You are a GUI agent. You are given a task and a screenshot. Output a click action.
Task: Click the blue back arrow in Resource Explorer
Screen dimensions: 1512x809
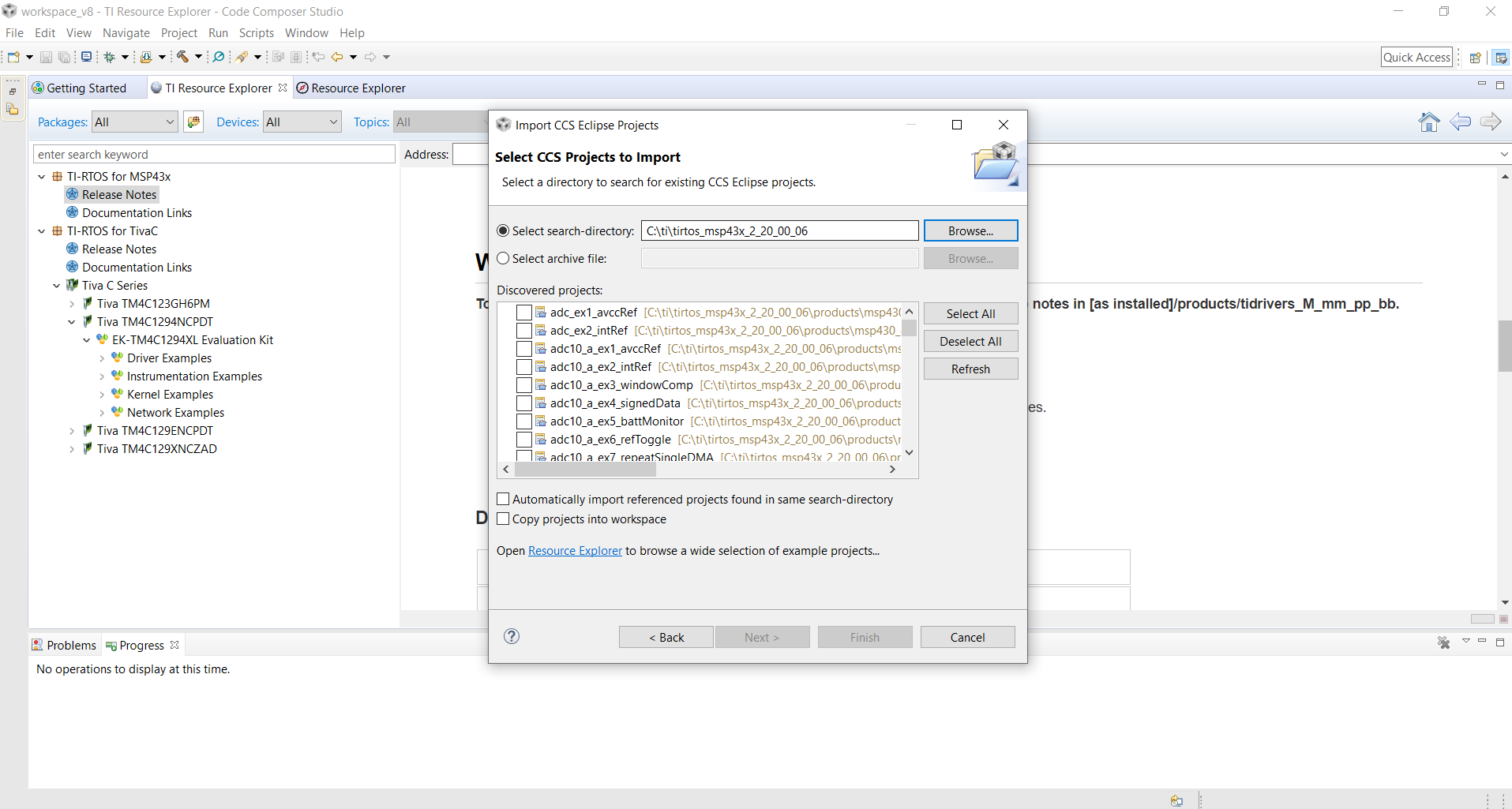(1460, 122)
